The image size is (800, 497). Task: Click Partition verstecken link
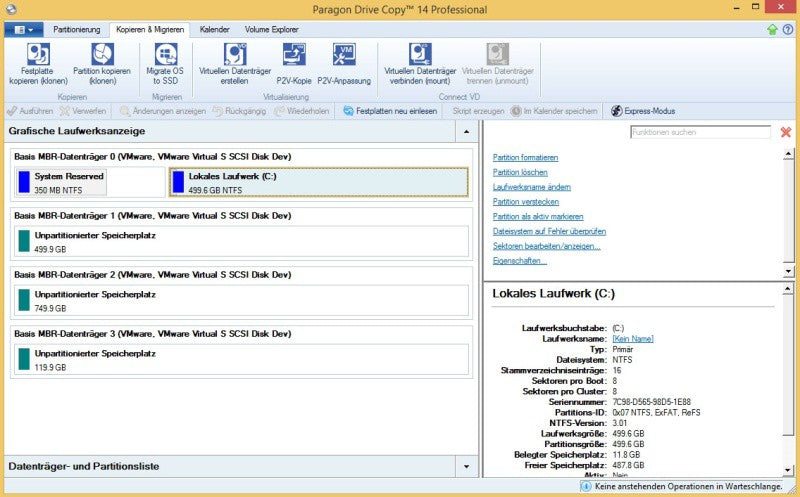pos(526,202)
